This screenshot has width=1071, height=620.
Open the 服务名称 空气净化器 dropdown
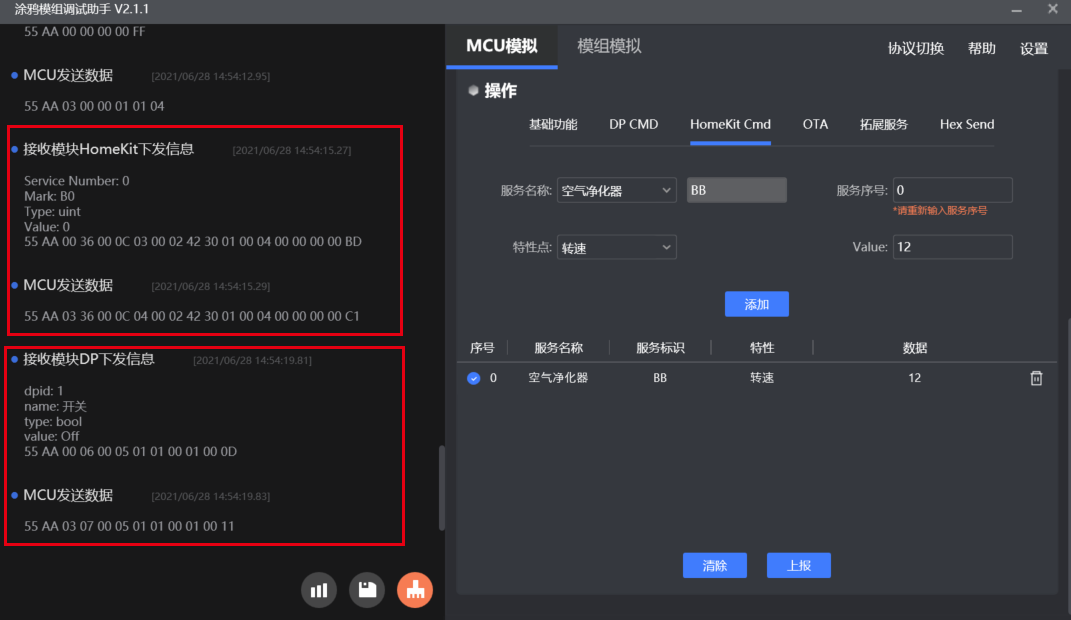(x=617, y=191)
